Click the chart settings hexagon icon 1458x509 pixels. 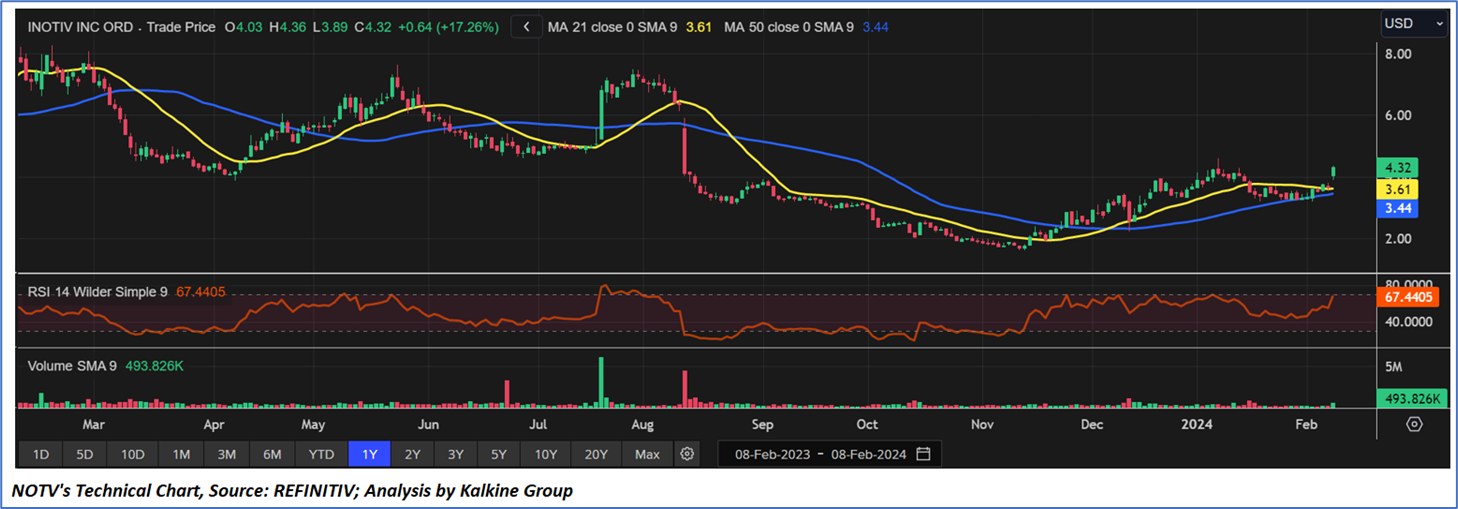coord(1414,424)
